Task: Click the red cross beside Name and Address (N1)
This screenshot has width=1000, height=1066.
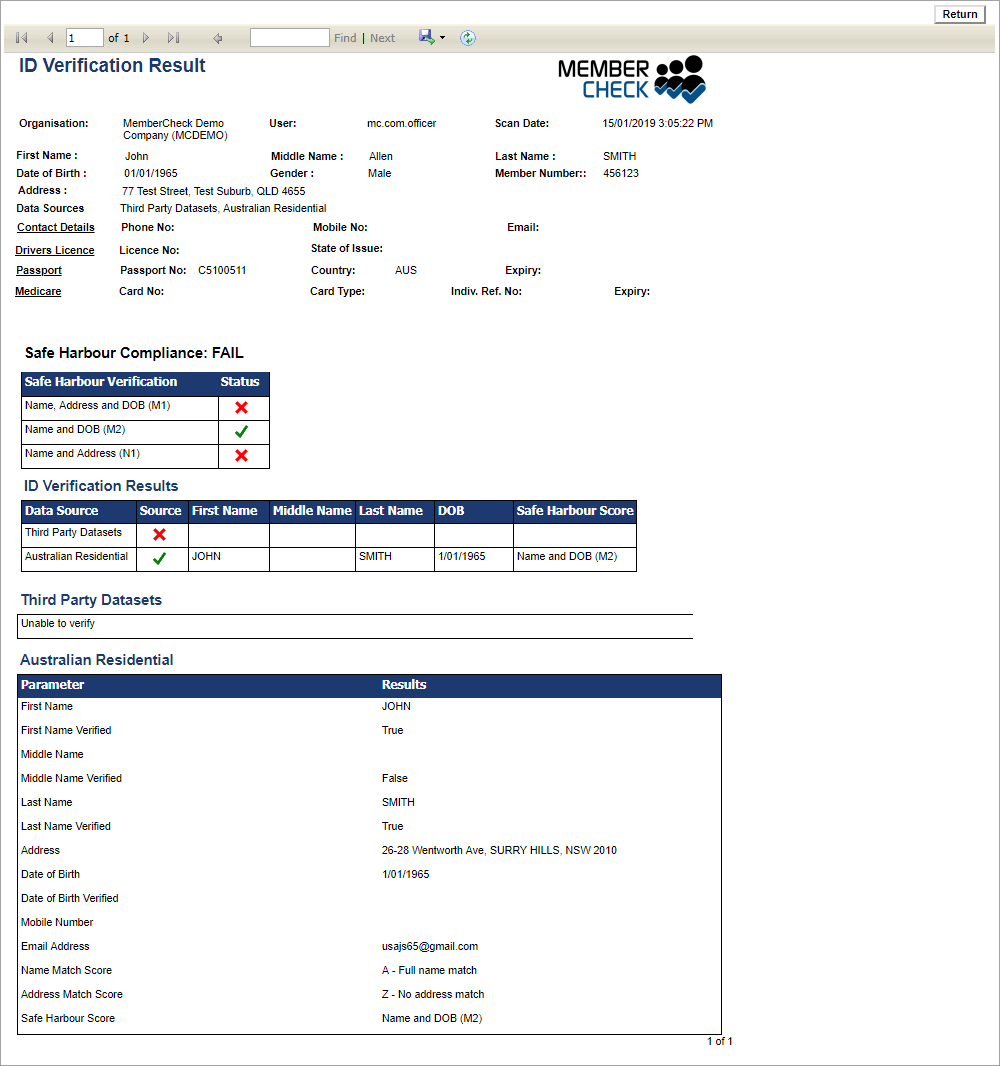Action: point(241,455)
